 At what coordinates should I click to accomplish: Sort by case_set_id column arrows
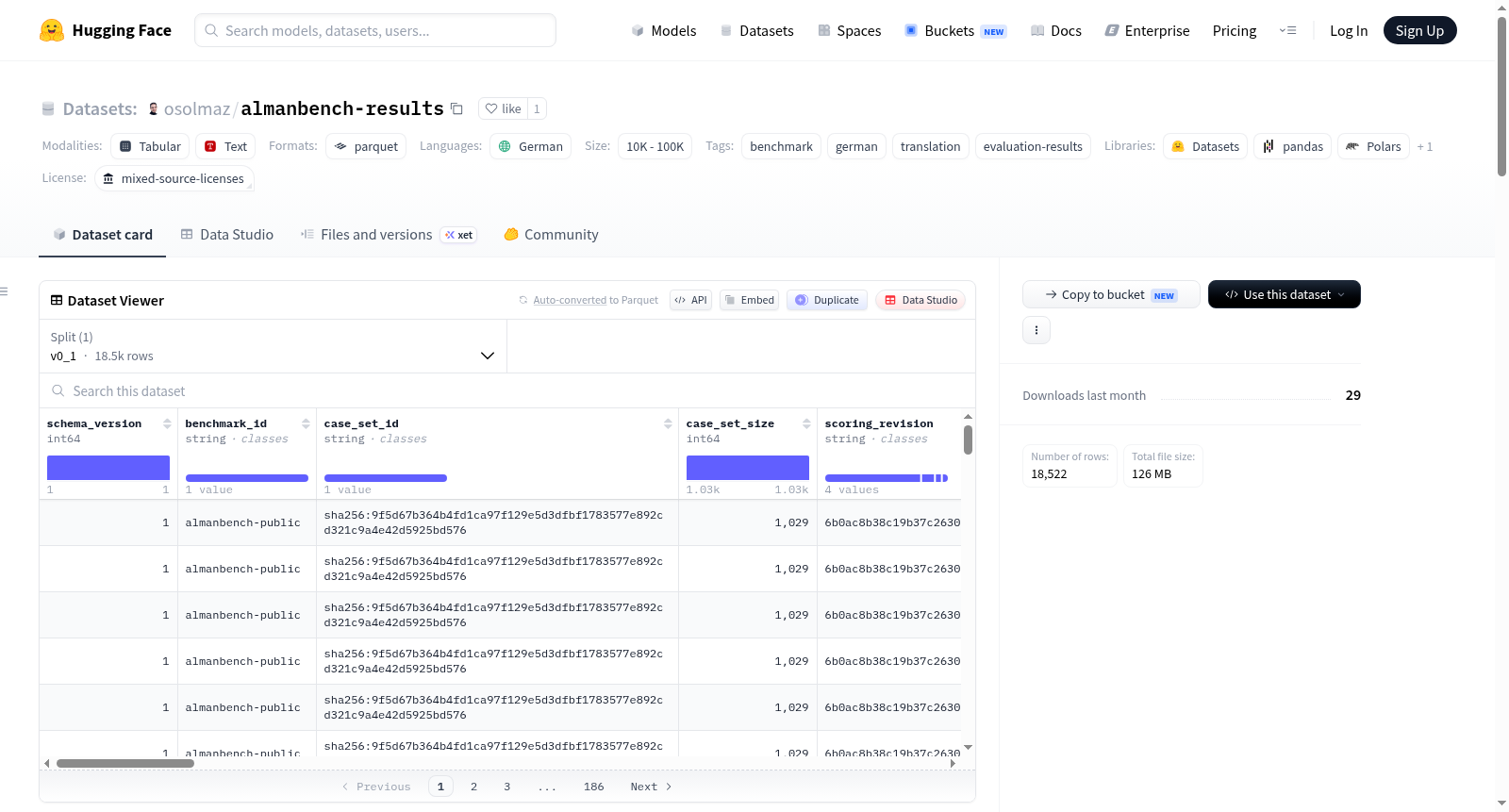(x=668, y=423)
